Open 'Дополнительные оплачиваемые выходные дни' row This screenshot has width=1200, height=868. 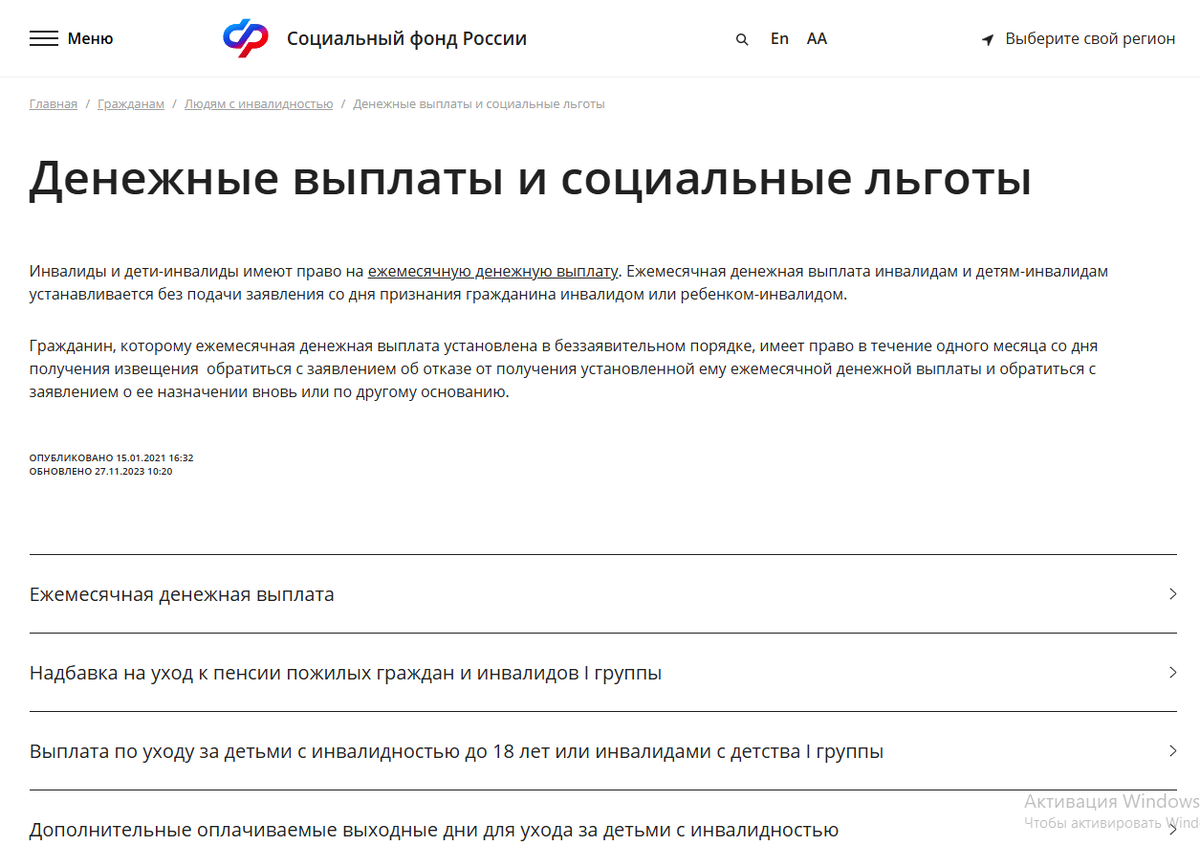pos(603,829)
